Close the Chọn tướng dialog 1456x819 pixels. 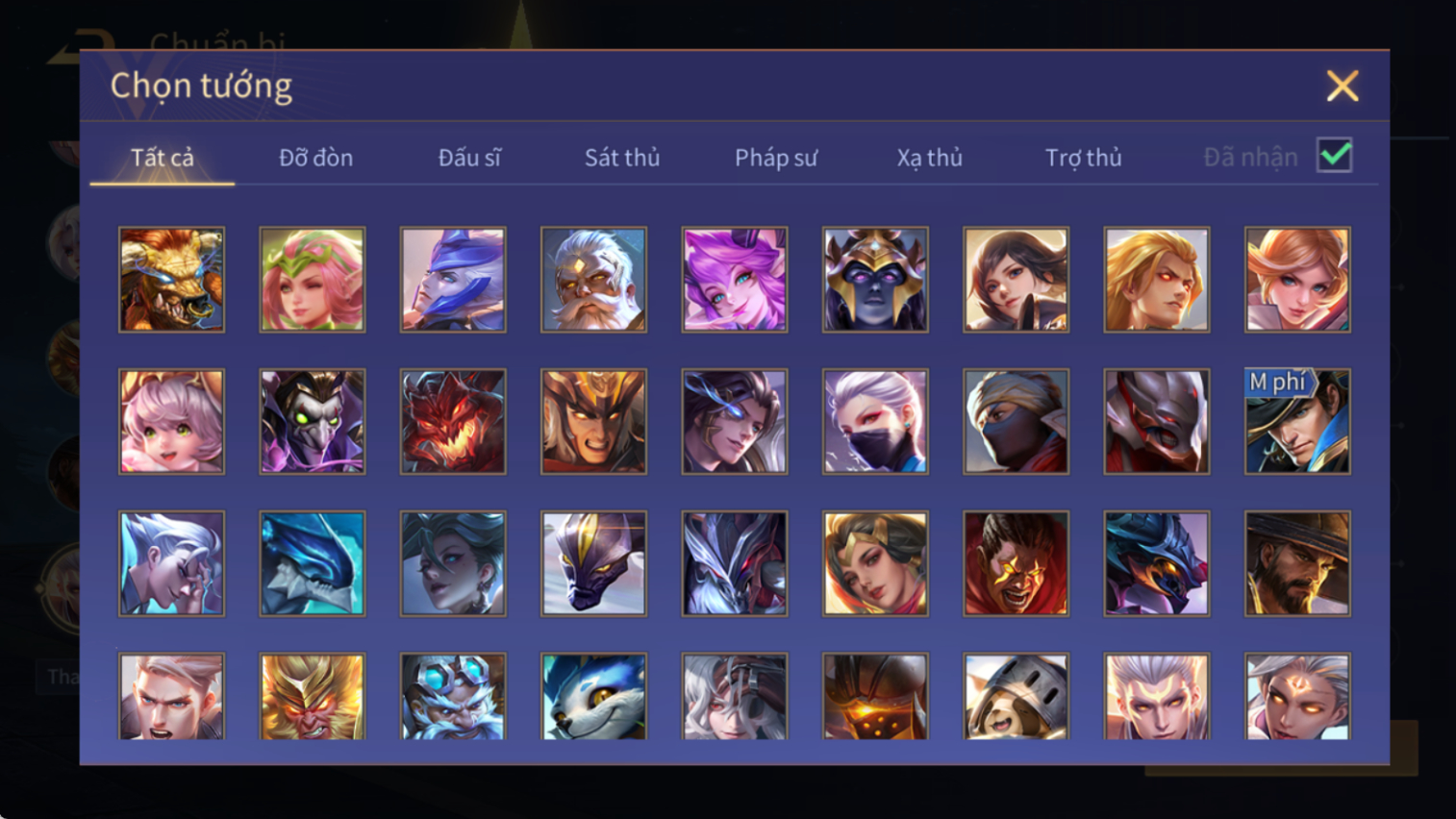pyautogui.click(x=1342, y=87)
